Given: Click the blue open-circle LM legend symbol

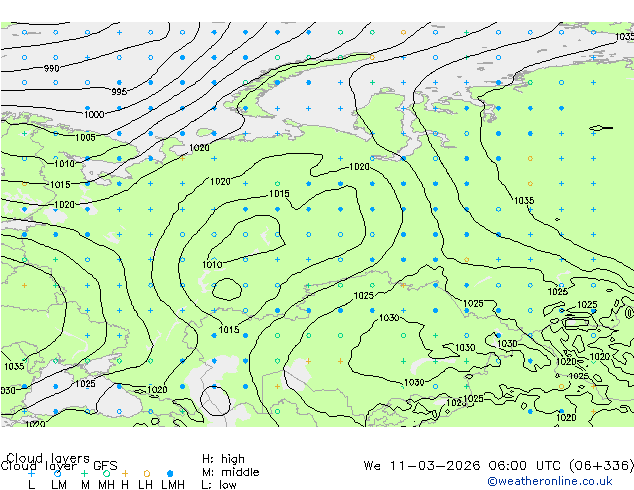Looking at the screenshot, I should (58, 473).
